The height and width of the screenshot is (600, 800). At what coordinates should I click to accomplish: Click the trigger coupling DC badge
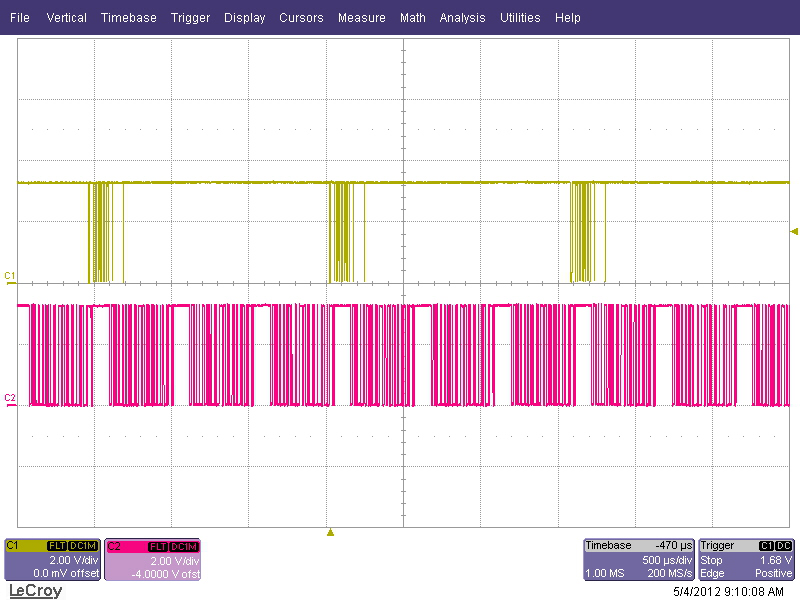tap(784, 546)
